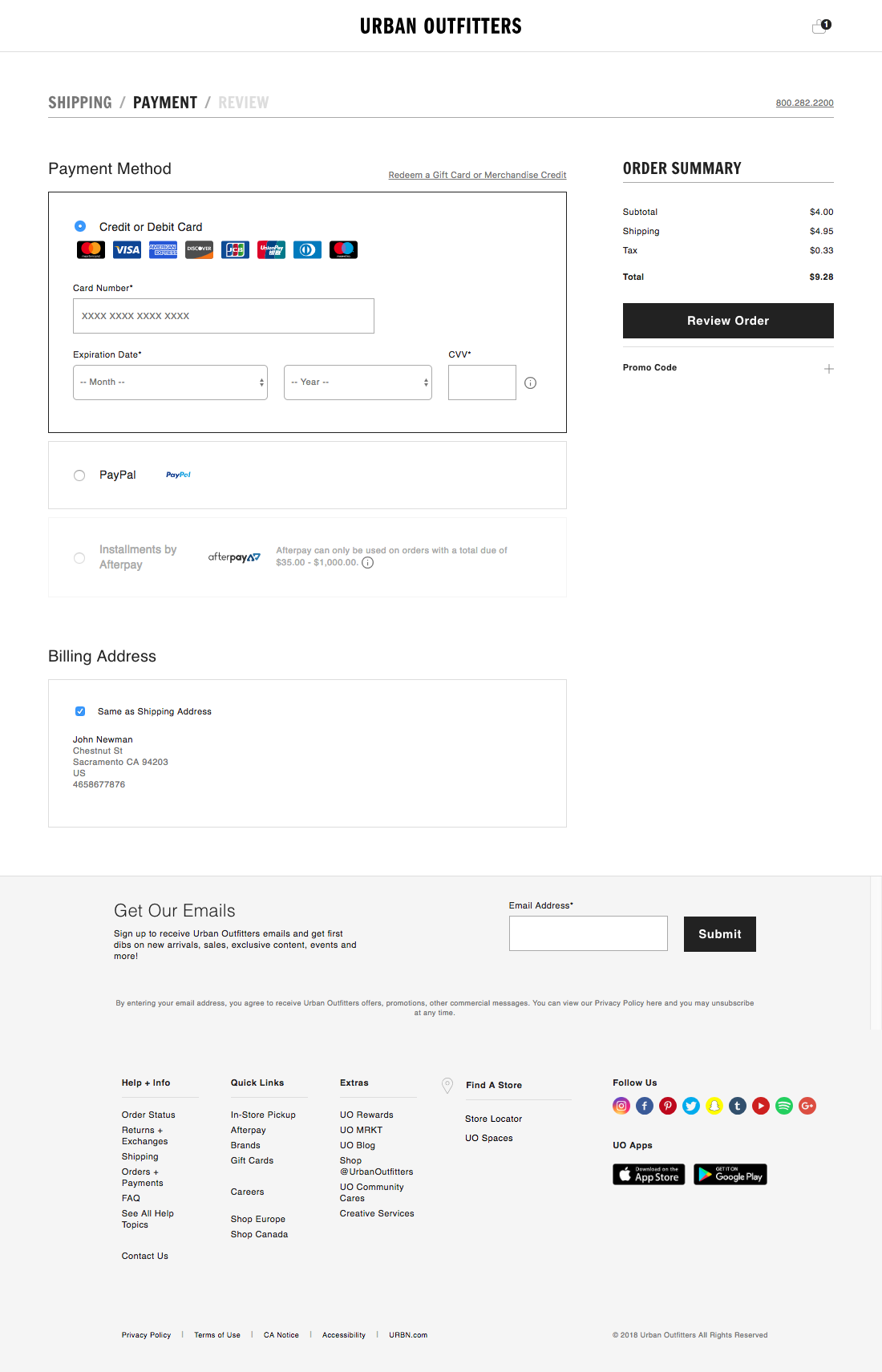
Task: Open Contact Us link
Action: 145,1256
